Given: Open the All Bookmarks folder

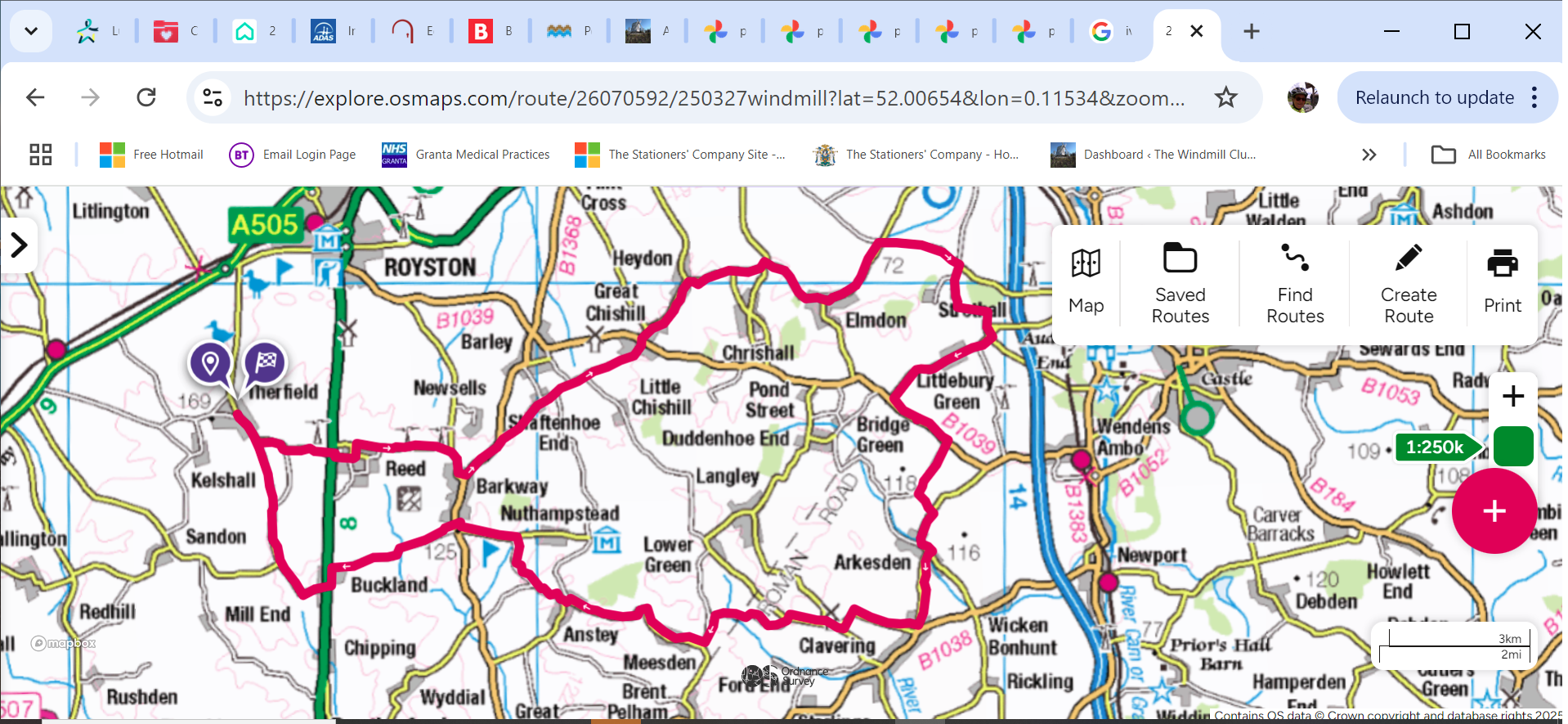Looking at the screenshot, I should (x=1489, y=155).
